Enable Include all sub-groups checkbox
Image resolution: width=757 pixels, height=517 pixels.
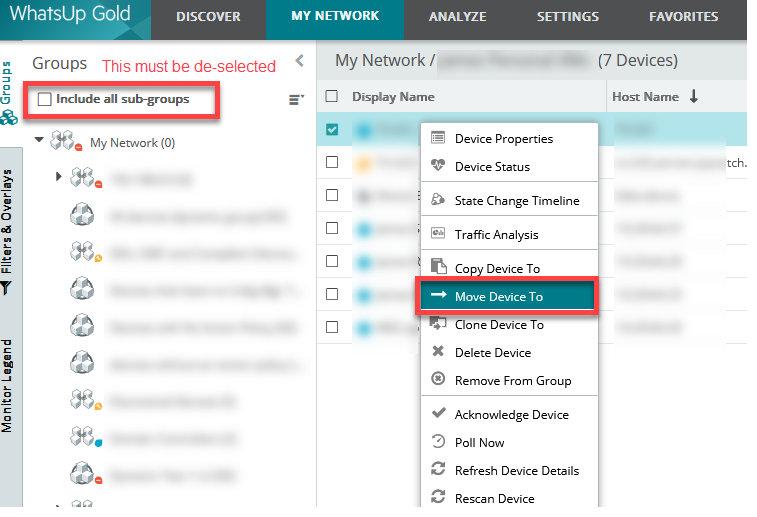click(44, 99)
